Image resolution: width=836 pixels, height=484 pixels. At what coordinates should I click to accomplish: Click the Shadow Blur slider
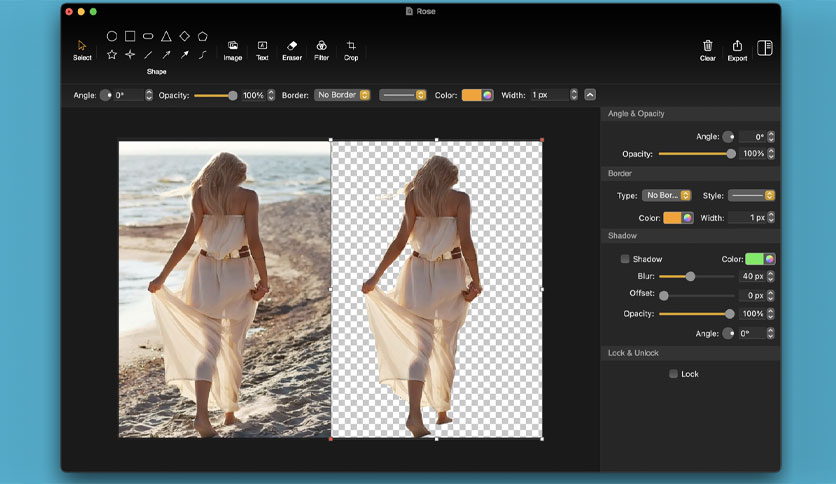pyautogui.click(x=697, y=276)
